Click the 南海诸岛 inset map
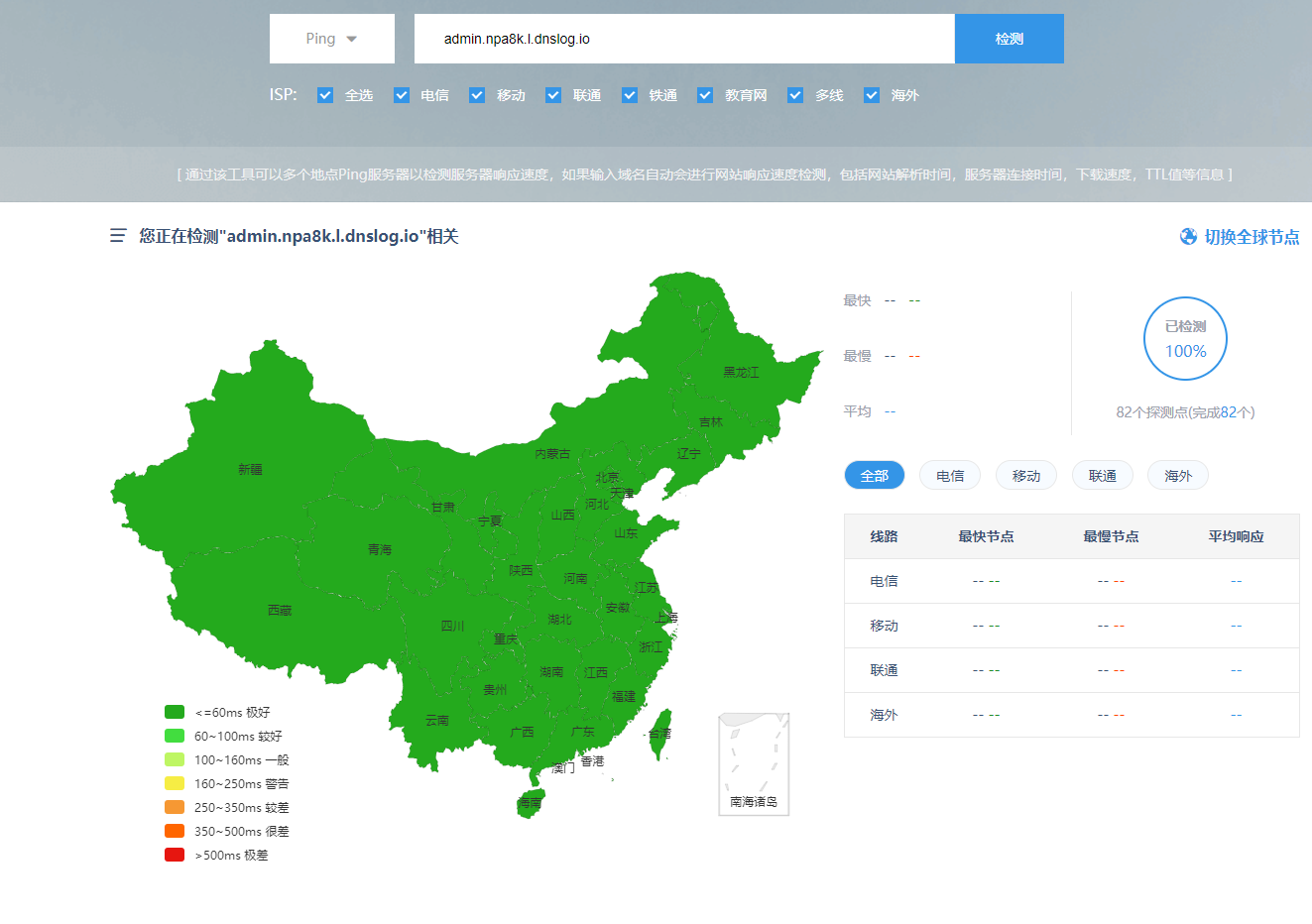Screen dimensions: 1312x924 754,763
